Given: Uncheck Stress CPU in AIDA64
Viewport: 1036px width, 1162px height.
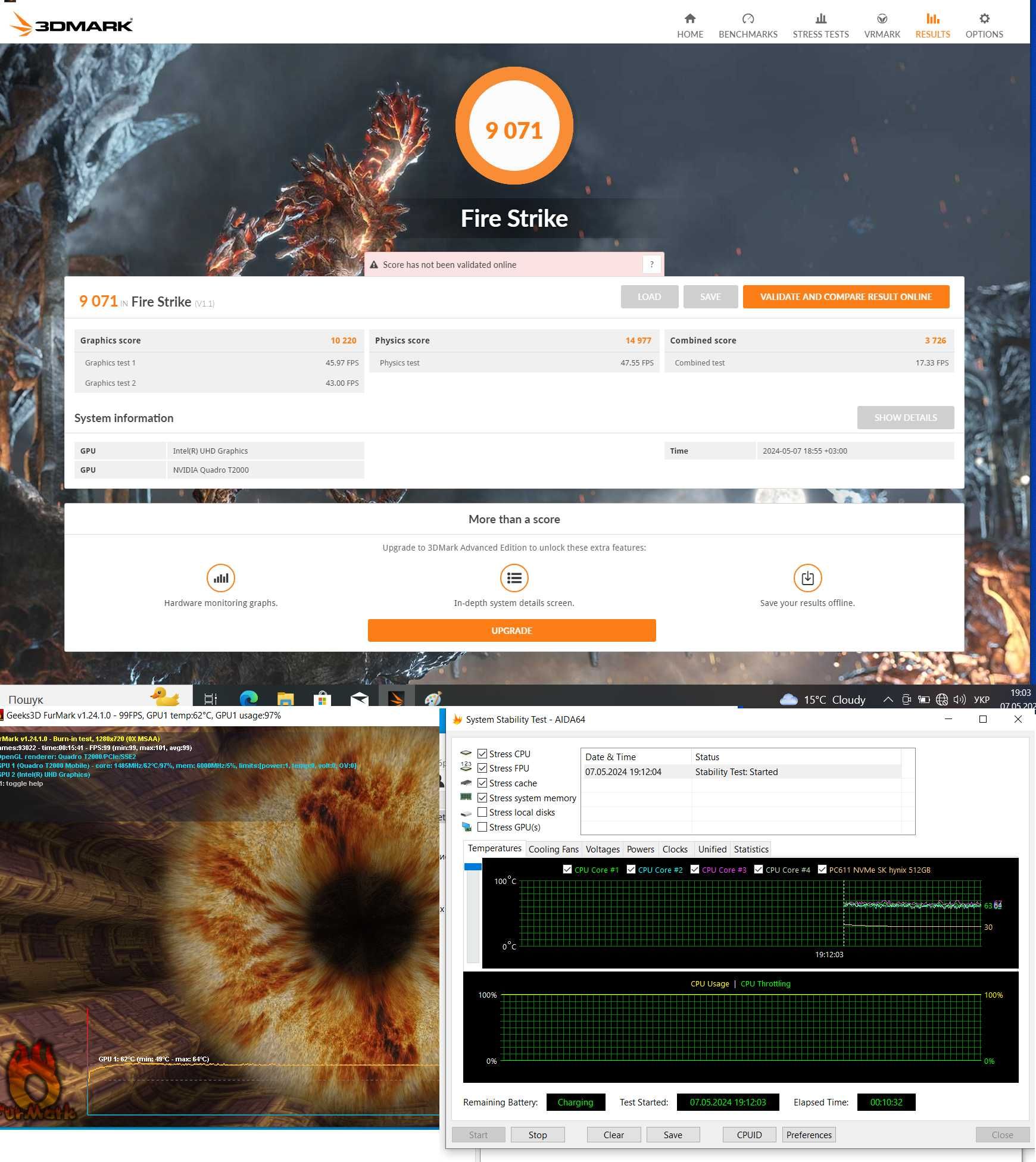Looking at the screenshot, I should coord(482,754).
